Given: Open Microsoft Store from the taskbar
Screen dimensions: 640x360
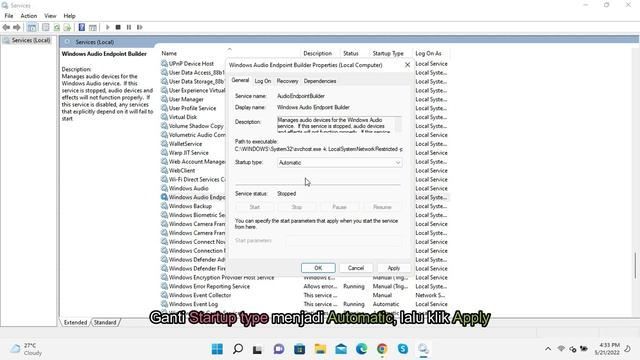Looking at the screenshot, I should pos(300,349).
